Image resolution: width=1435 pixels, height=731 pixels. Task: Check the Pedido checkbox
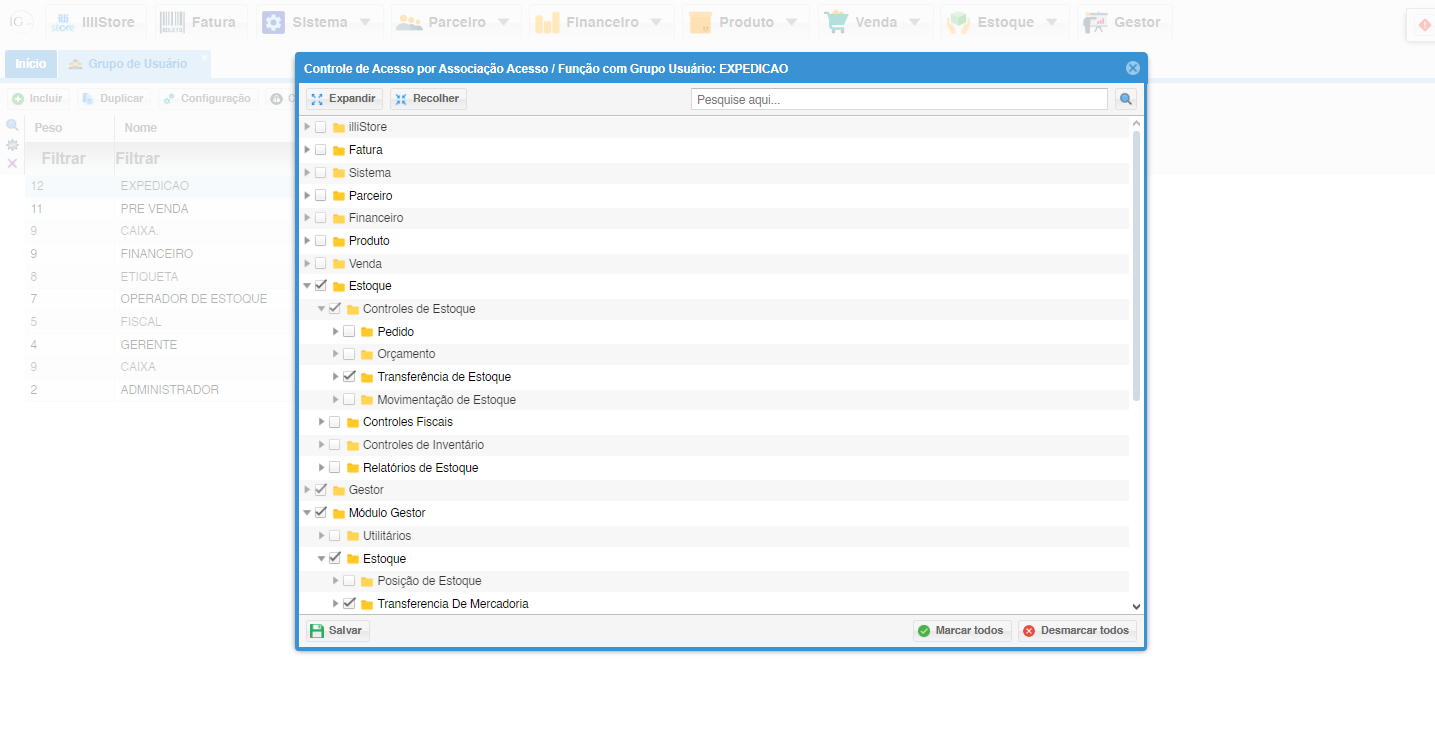[349, 331]
